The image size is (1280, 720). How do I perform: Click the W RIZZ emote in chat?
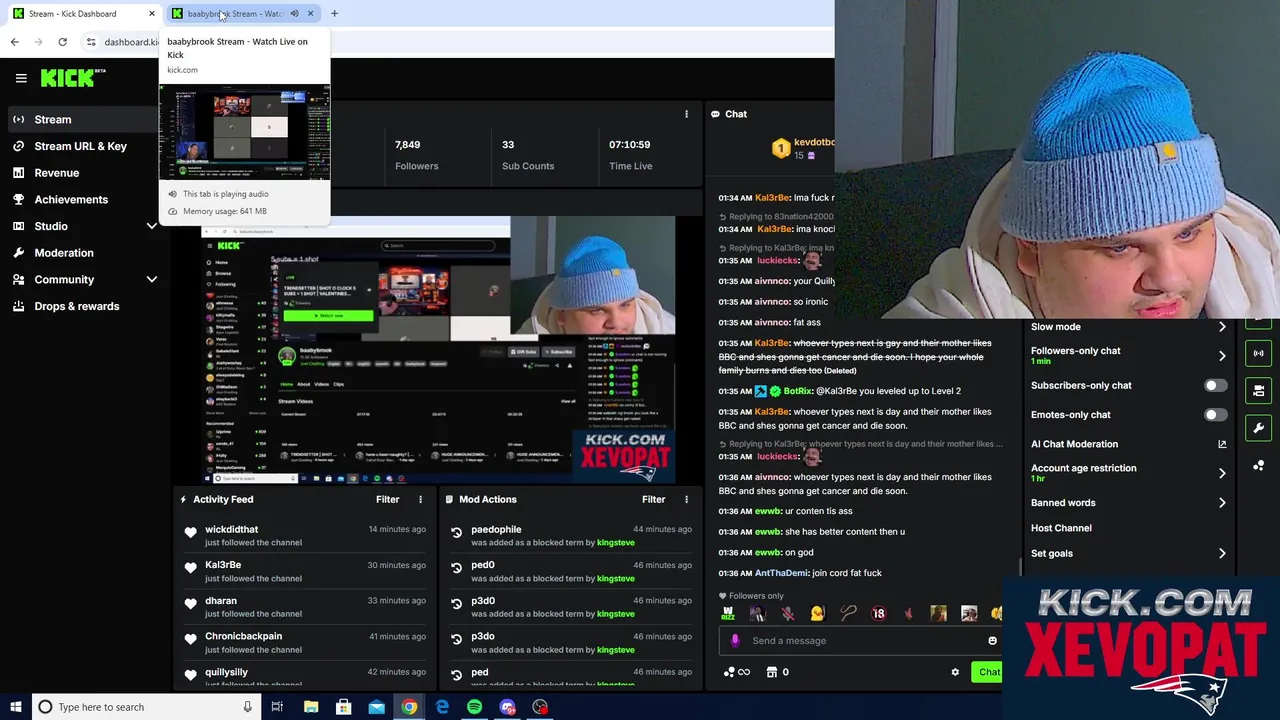tap(728, 614)
